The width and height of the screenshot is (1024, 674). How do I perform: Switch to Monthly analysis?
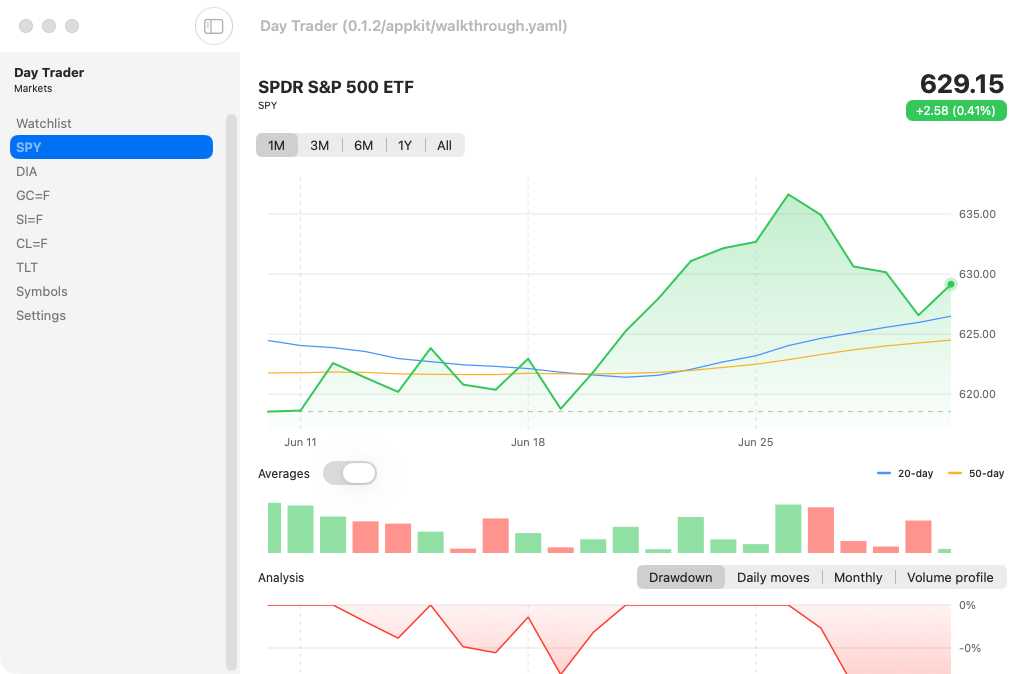[858, 577]
